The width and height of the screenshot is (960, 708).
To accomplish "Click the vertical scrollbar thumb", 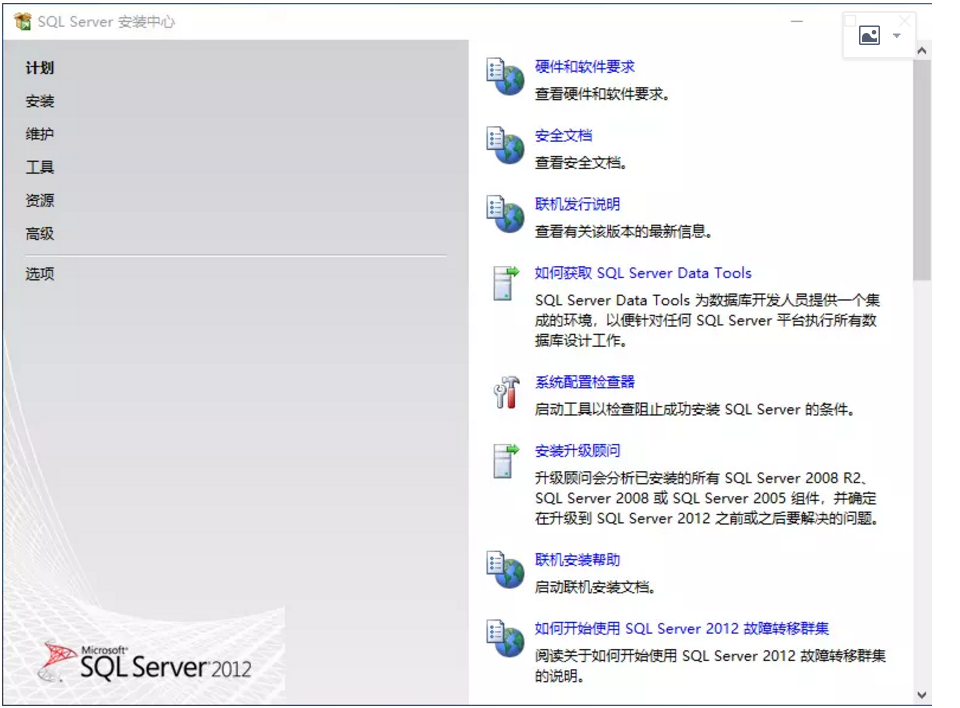I will [x=921, y=170].
